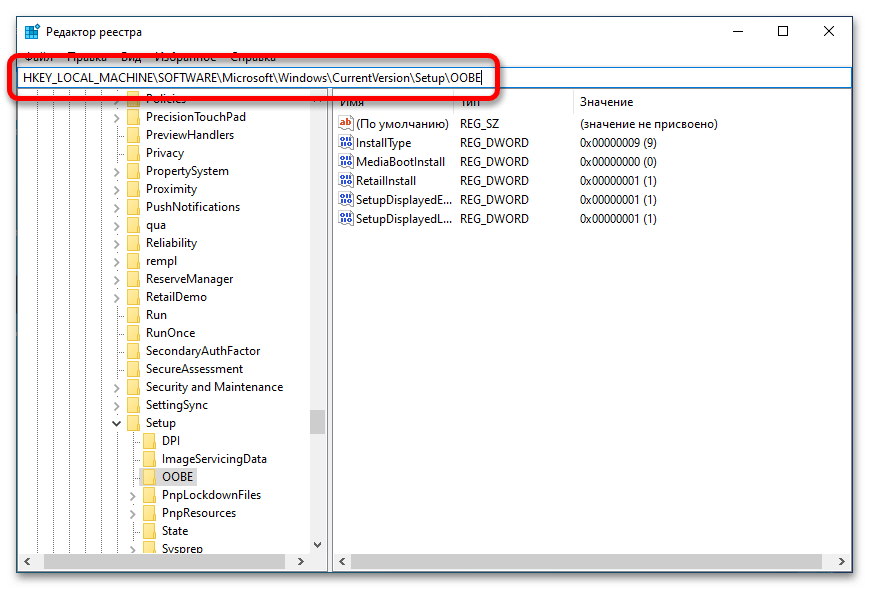This screenshot has width=869, height=589.
Task: Select the SettingSync key
Action: [176, 405]
